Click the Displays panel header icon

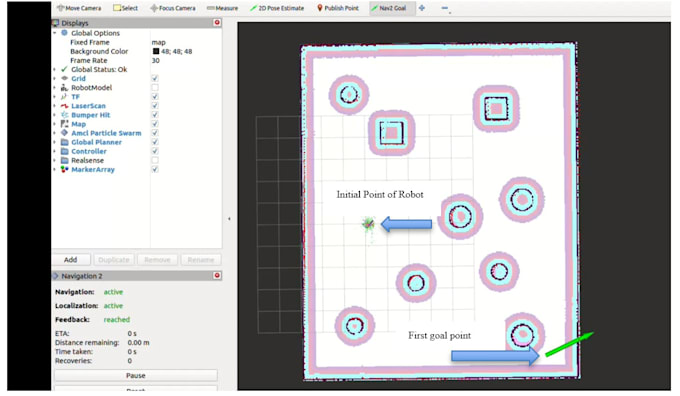pyautogui.click(x=56, y=23)
